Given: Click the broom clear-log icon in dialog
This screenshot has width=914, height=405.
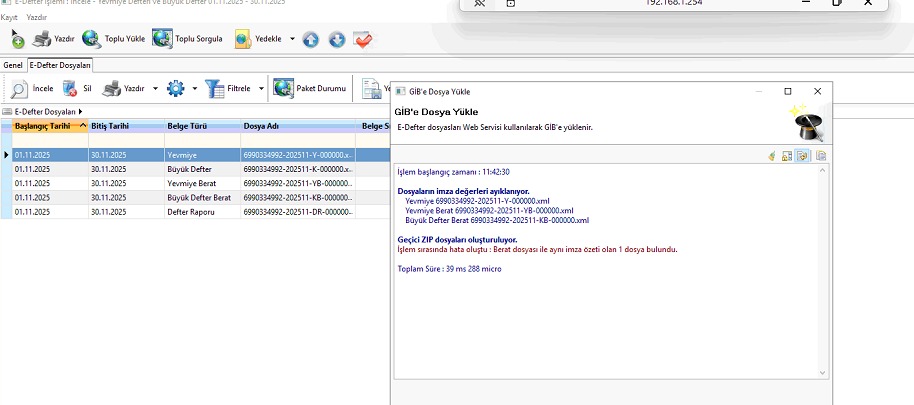Looking at the screenshot, I should tap(772, 155).
